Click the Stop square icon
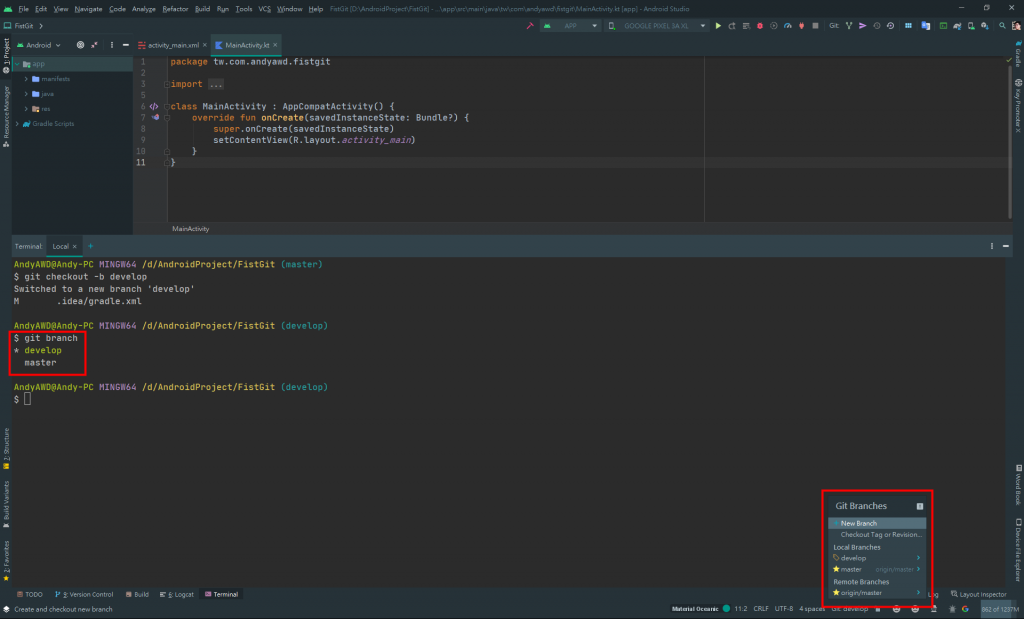This screenshot has width=1024, height=619. [x=815, y=26]
